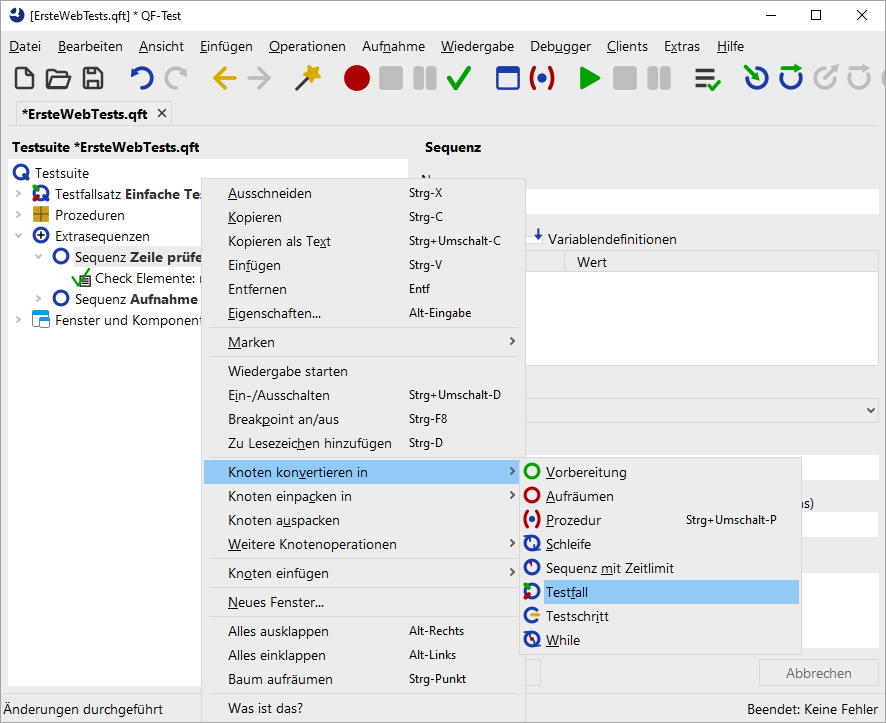The width and height of the screenshot is (886, 723).
Task: Convert node to Testfall
Action: click(660, 592)
